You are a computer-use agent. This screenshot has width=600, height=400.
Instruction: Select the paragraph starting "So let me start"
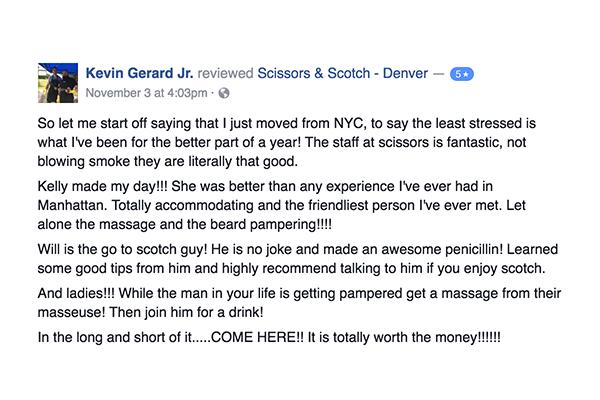click(x=287, y=142)
